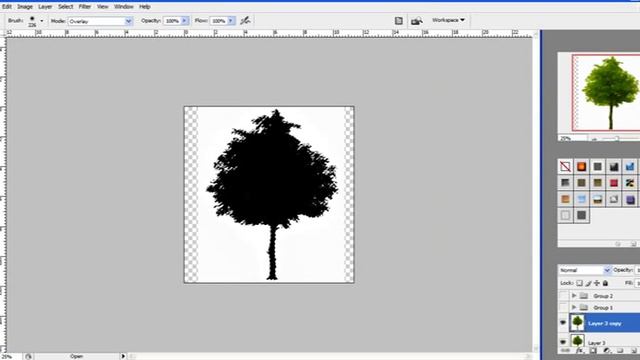Apply the black gradient style in first row

pyautogui.click(x=614, y=167)
